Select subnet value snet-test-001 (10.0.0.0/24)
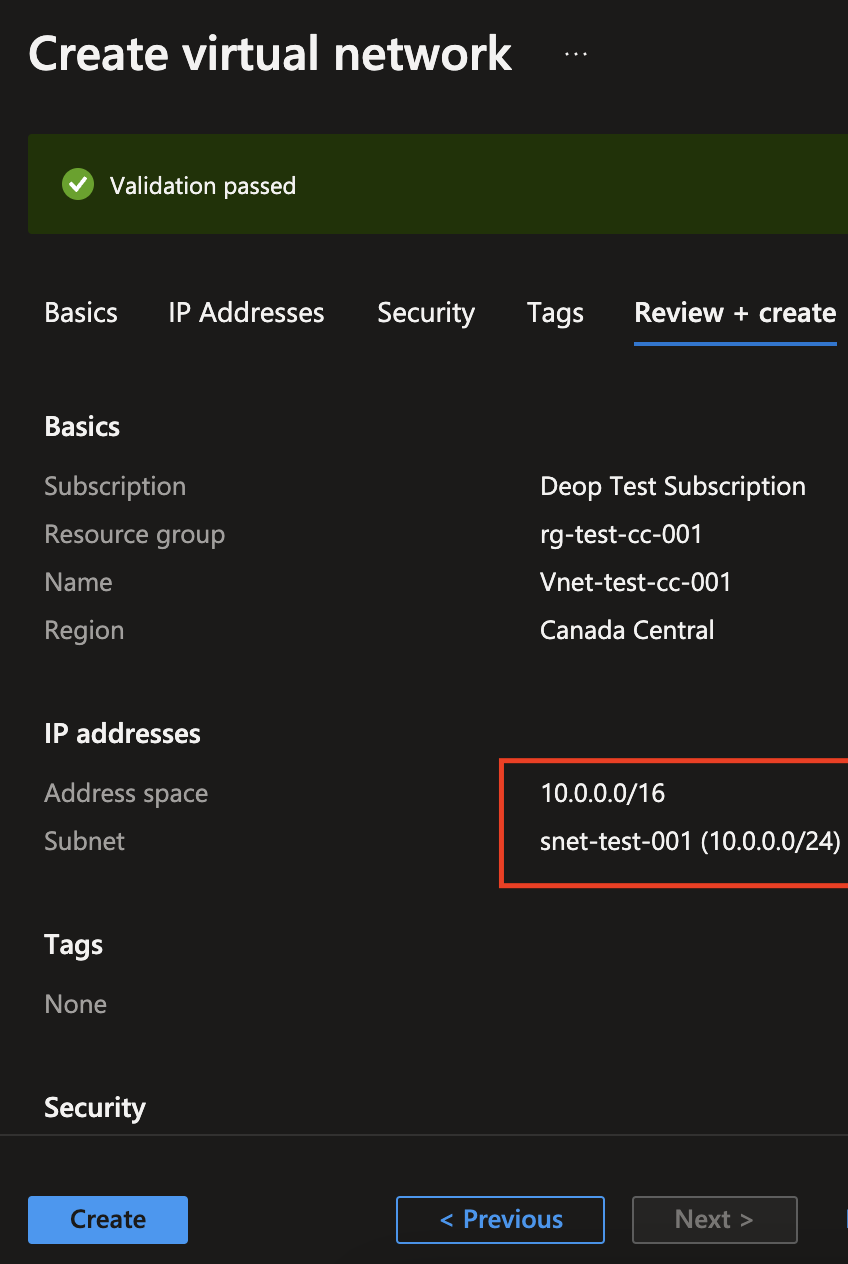Viewport: 848px width, 1264px height. (x=690, y=842)
